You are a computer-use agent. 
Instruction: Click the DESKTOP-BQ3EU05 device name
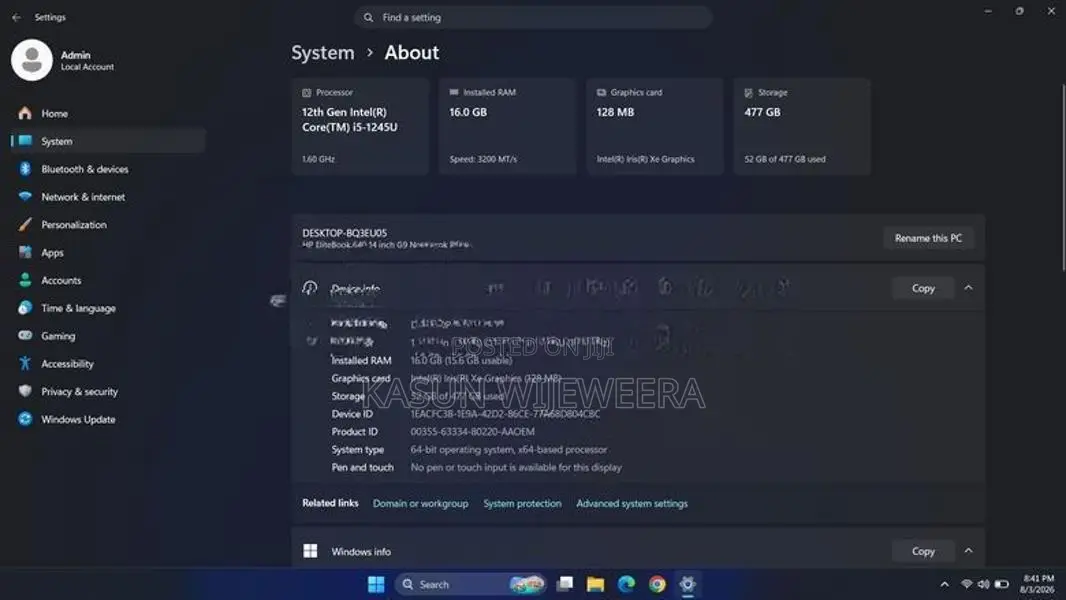345,232
